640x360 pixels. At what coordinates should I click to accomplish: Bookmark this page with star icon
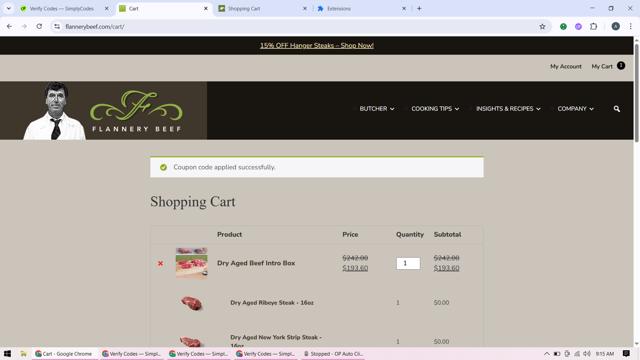pos(542,27)
